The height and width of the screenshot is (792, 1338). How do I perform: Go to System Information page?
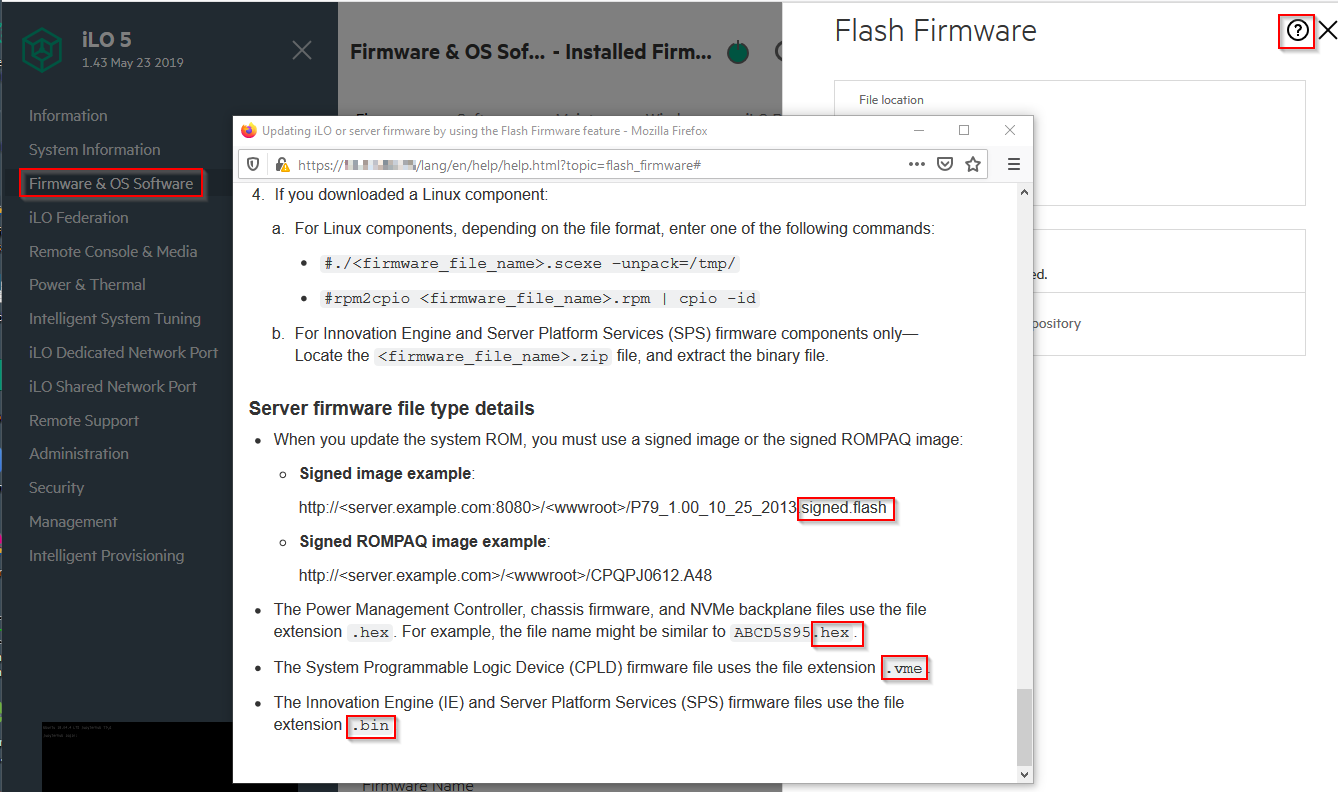(x=94, y=150)
